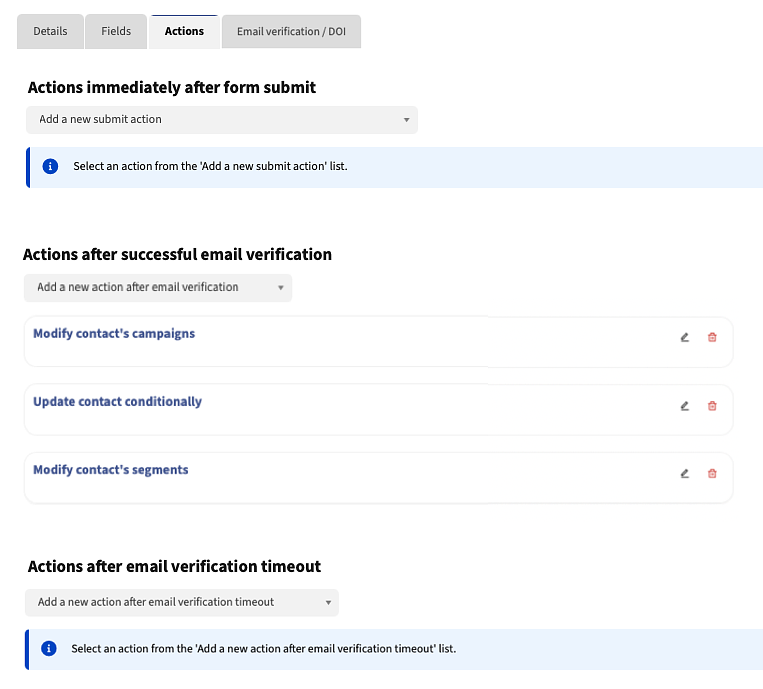Edit the Modify contact's segments action
This screenshot has height=689, width=763.
pos(685,474)
